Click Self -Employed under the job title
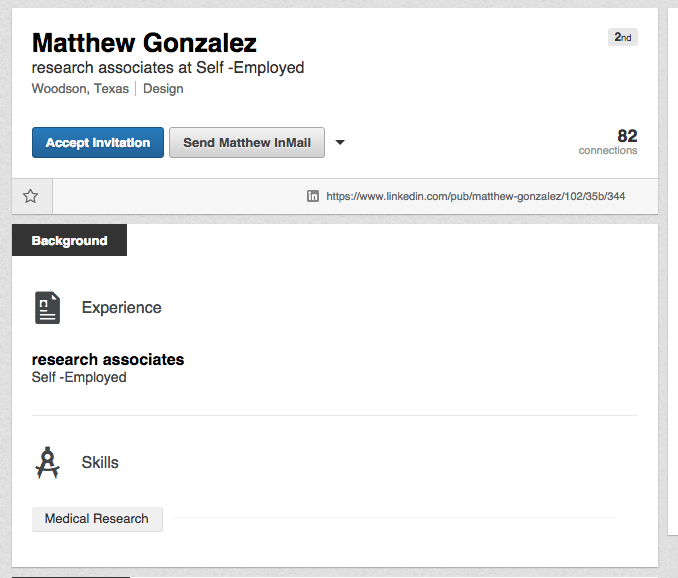Image resolution: width=678 pixels, height=578 pixels. pyautogui.click(x=79, y=377)
